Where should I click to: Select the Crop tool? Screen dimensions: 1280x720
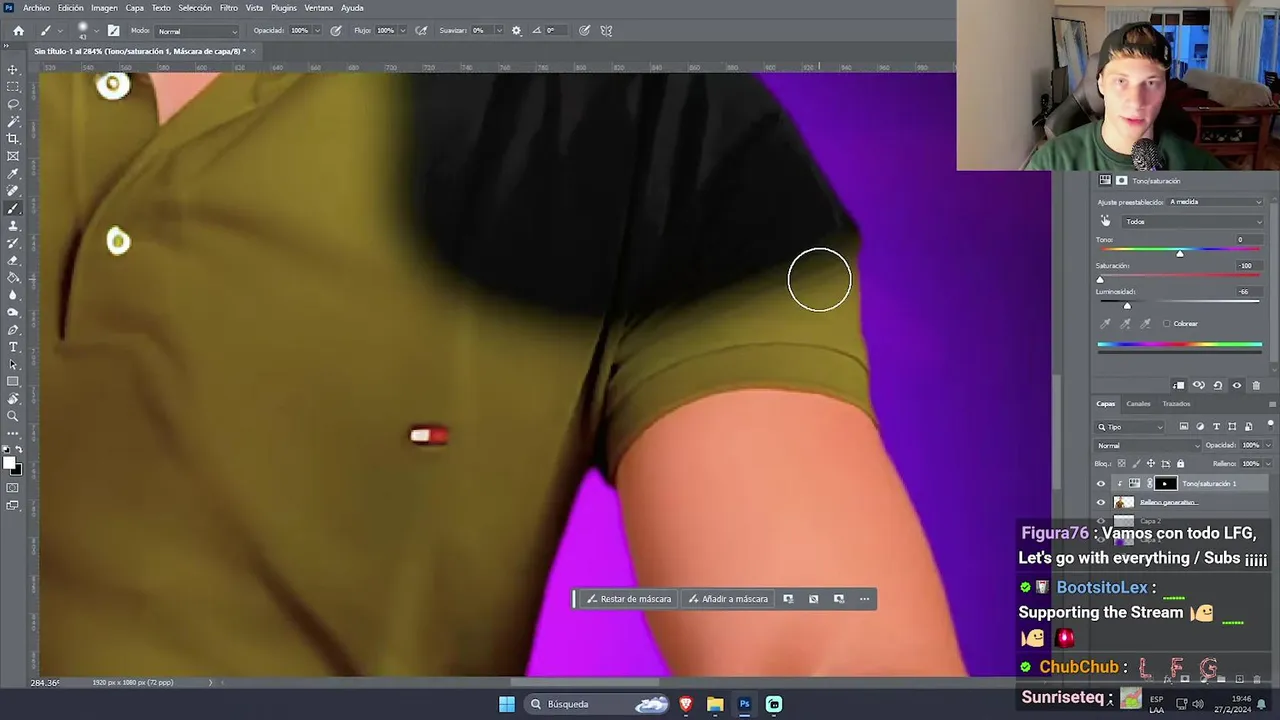[13, 139]
